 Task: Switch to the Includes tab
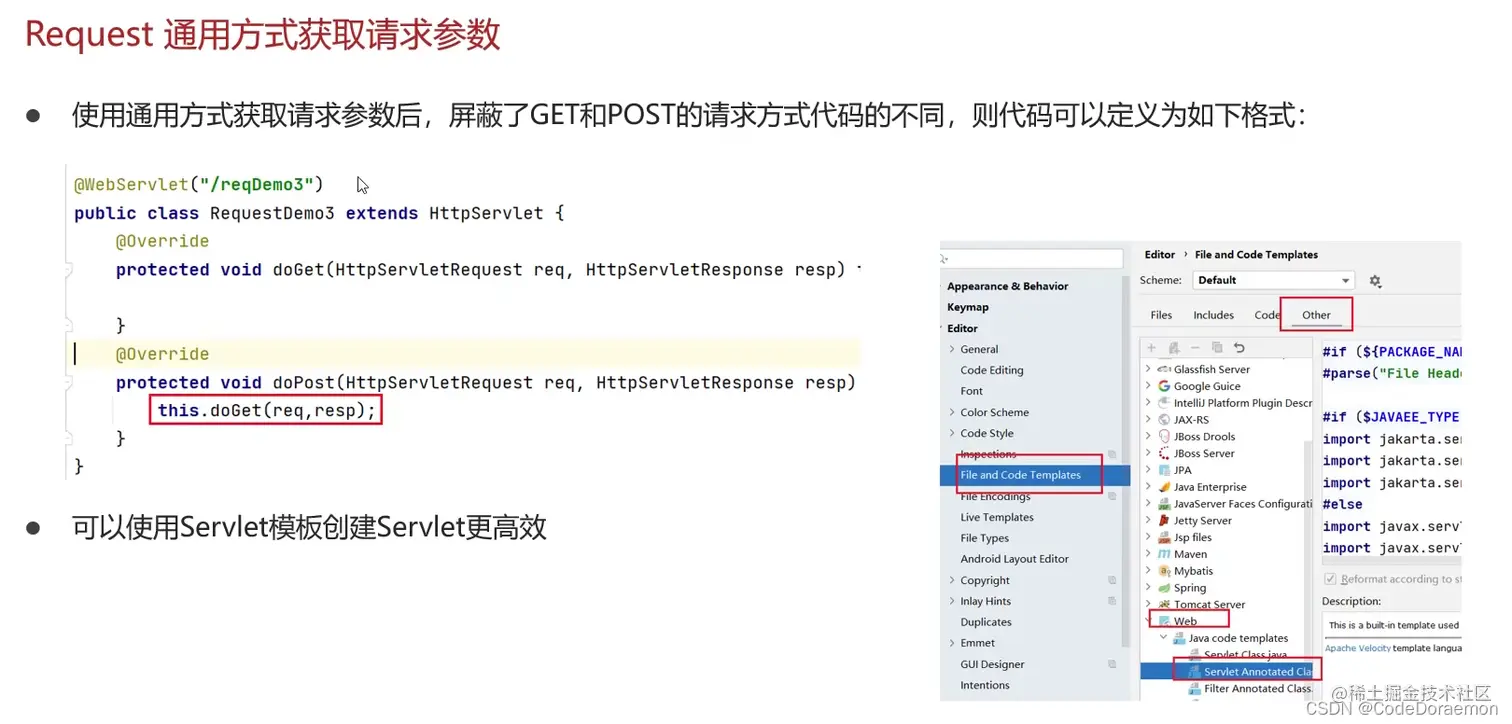(x=1213, y=315)
